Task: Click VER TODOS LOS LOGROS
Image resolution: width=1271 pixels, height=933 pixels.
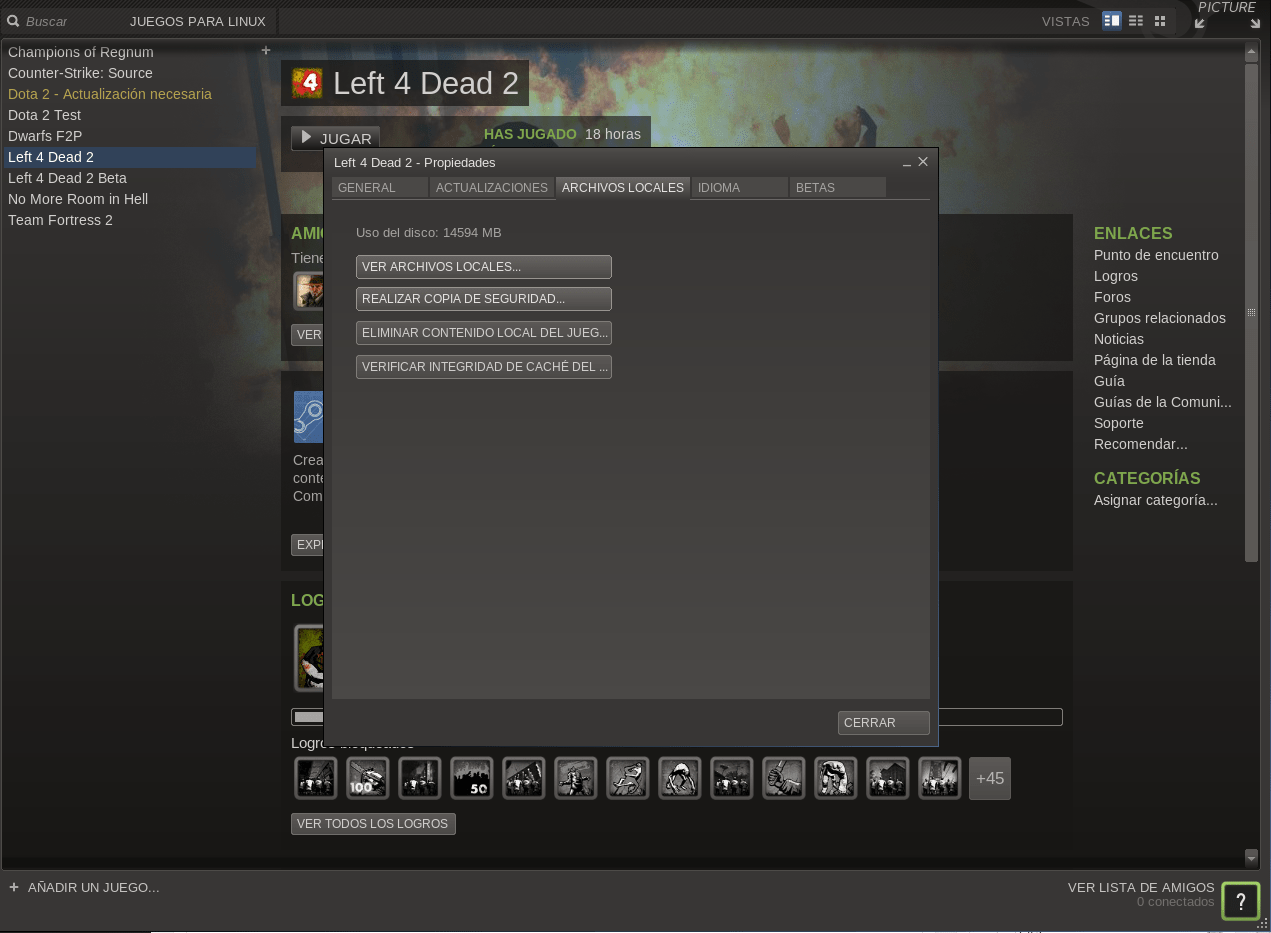Action: point(373,824)
